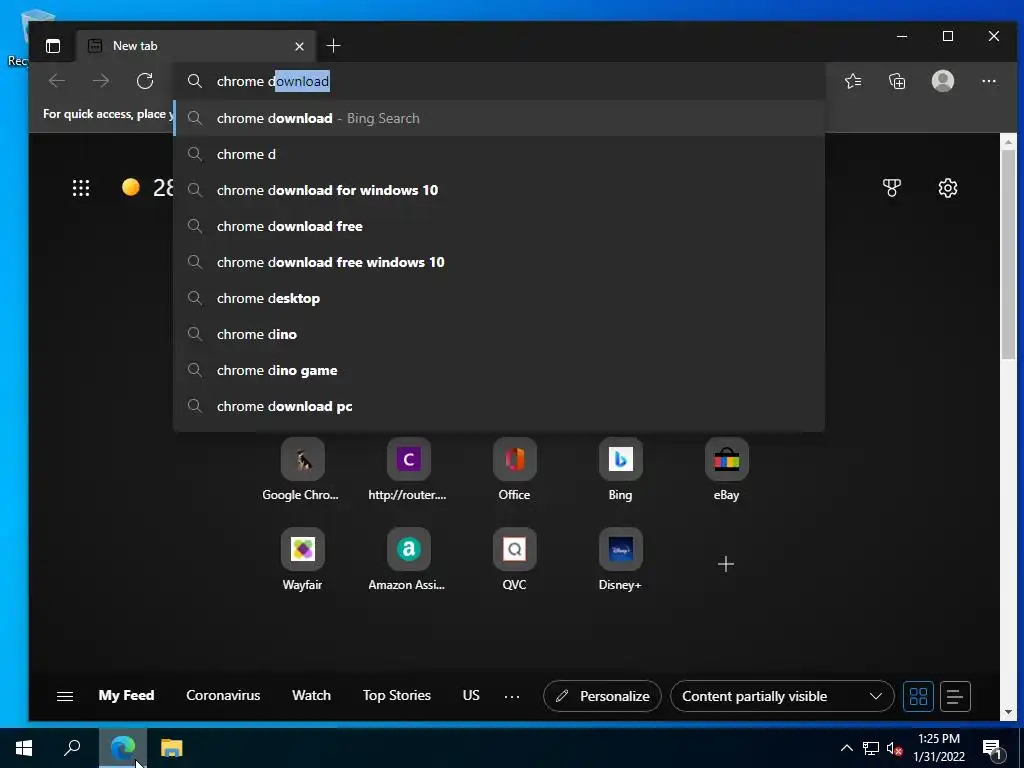Screen dimensions: 1024x768
Task: Open the Google Chrome quick link
Action: click(x=302, y=469)
